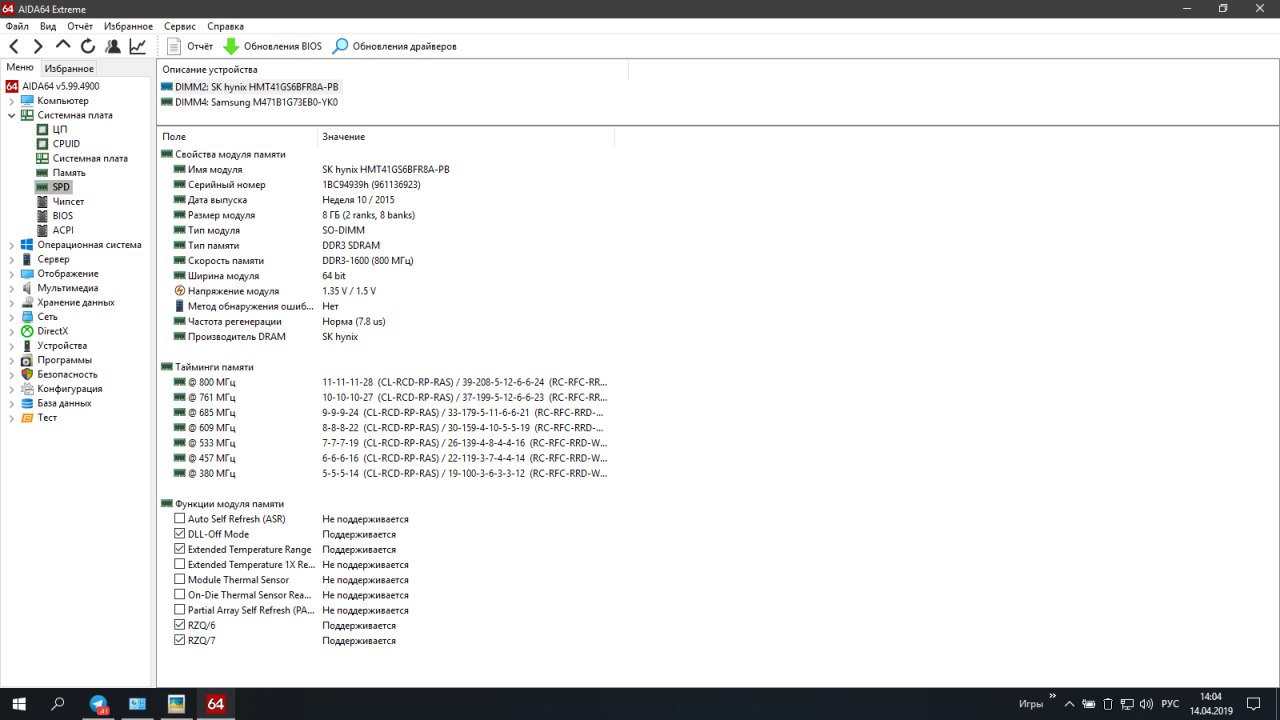Open the Отчёт menu in the menu bar

[x=80, y=26]
